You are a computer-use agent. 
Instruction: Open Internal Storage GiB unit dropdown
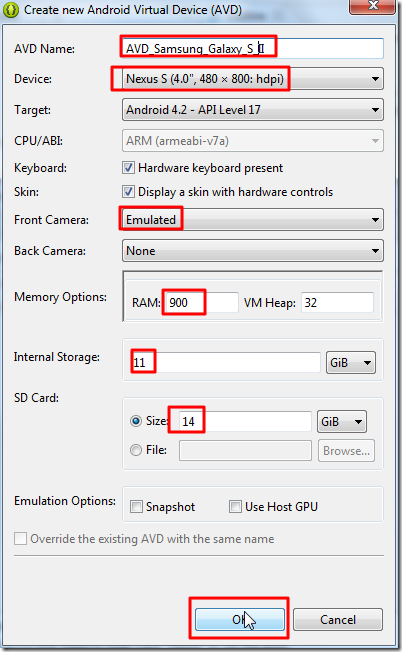point(351,363)
